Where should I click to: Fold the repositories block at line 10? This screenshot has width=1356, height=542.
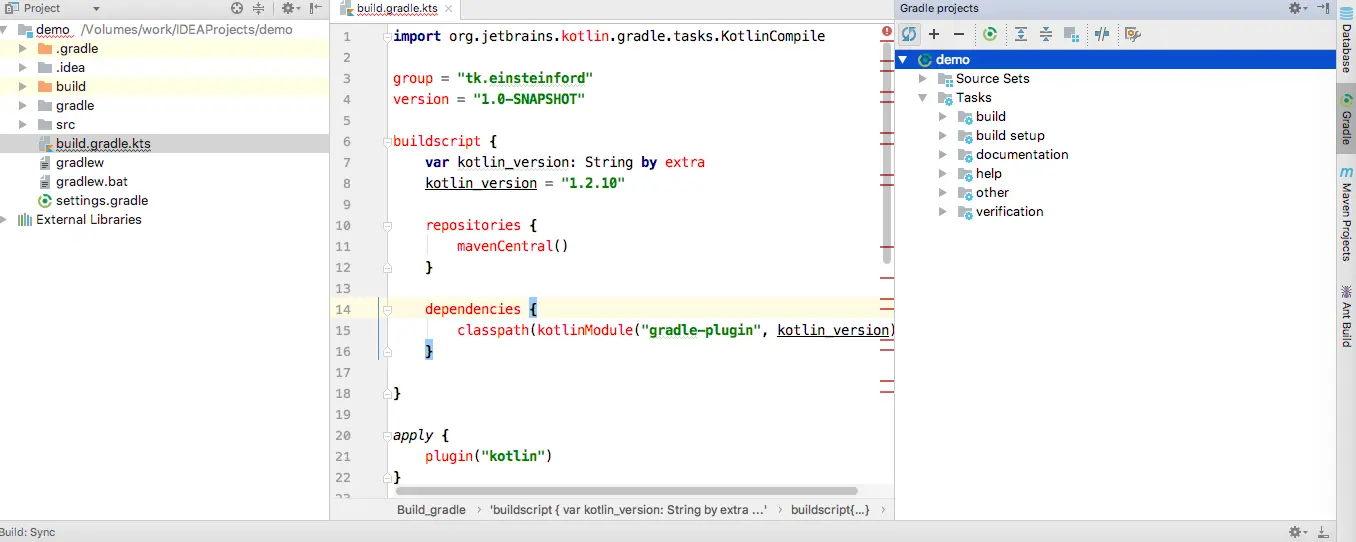click(x=385, y=225)
